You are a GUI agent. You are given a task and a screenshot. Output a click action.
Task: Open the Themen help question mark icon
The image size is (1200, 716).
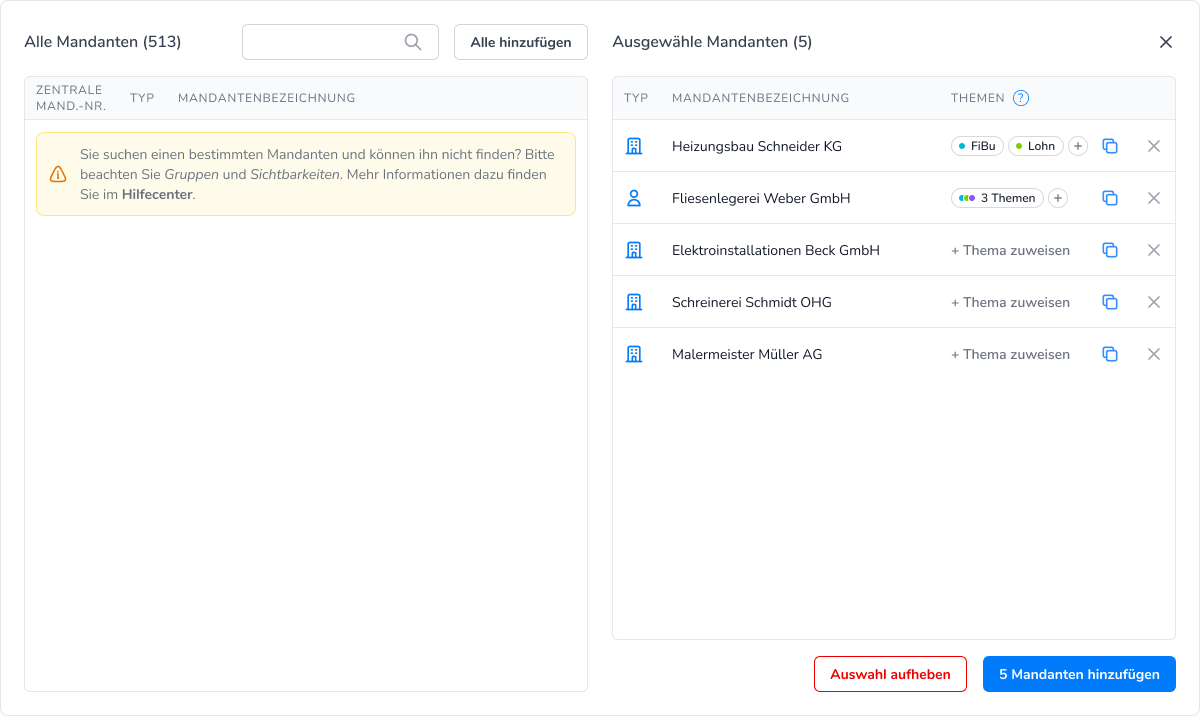(1020, 98)
